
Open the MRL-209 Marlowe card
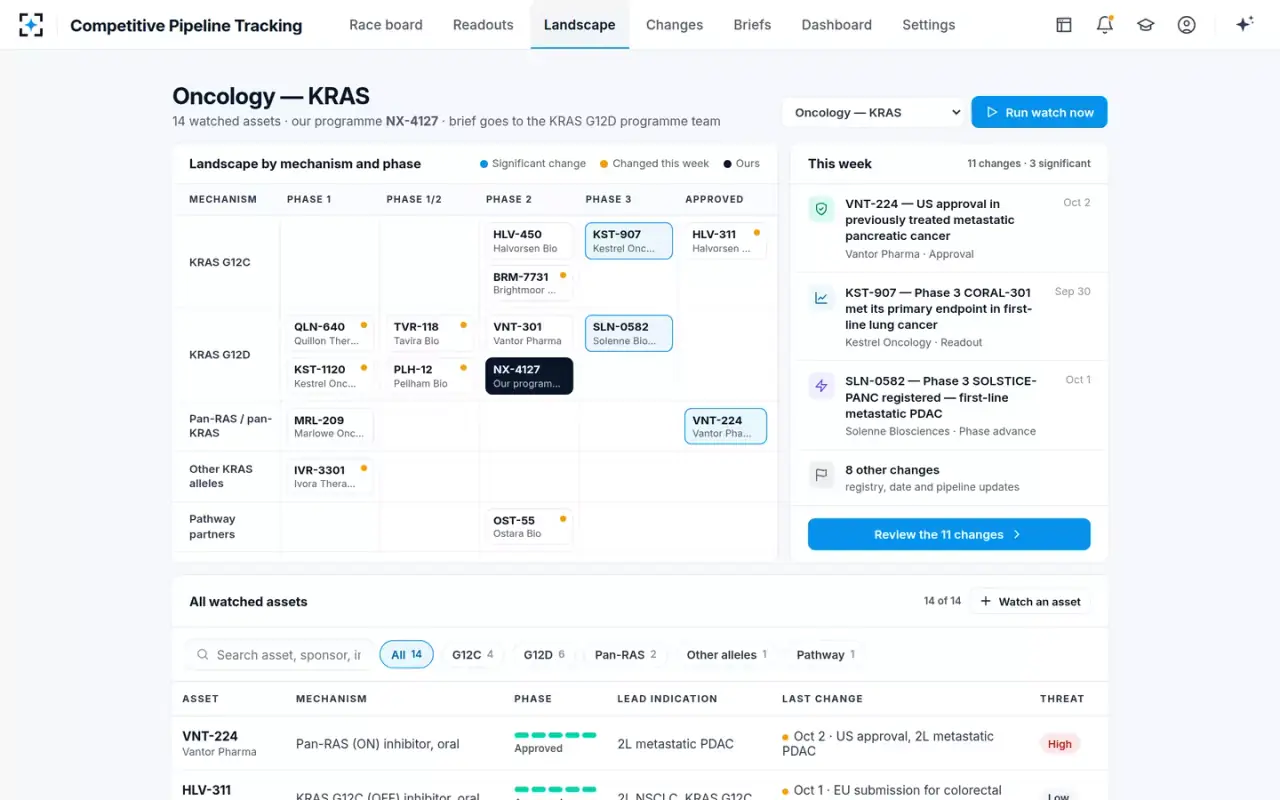(x=330, y=426)
